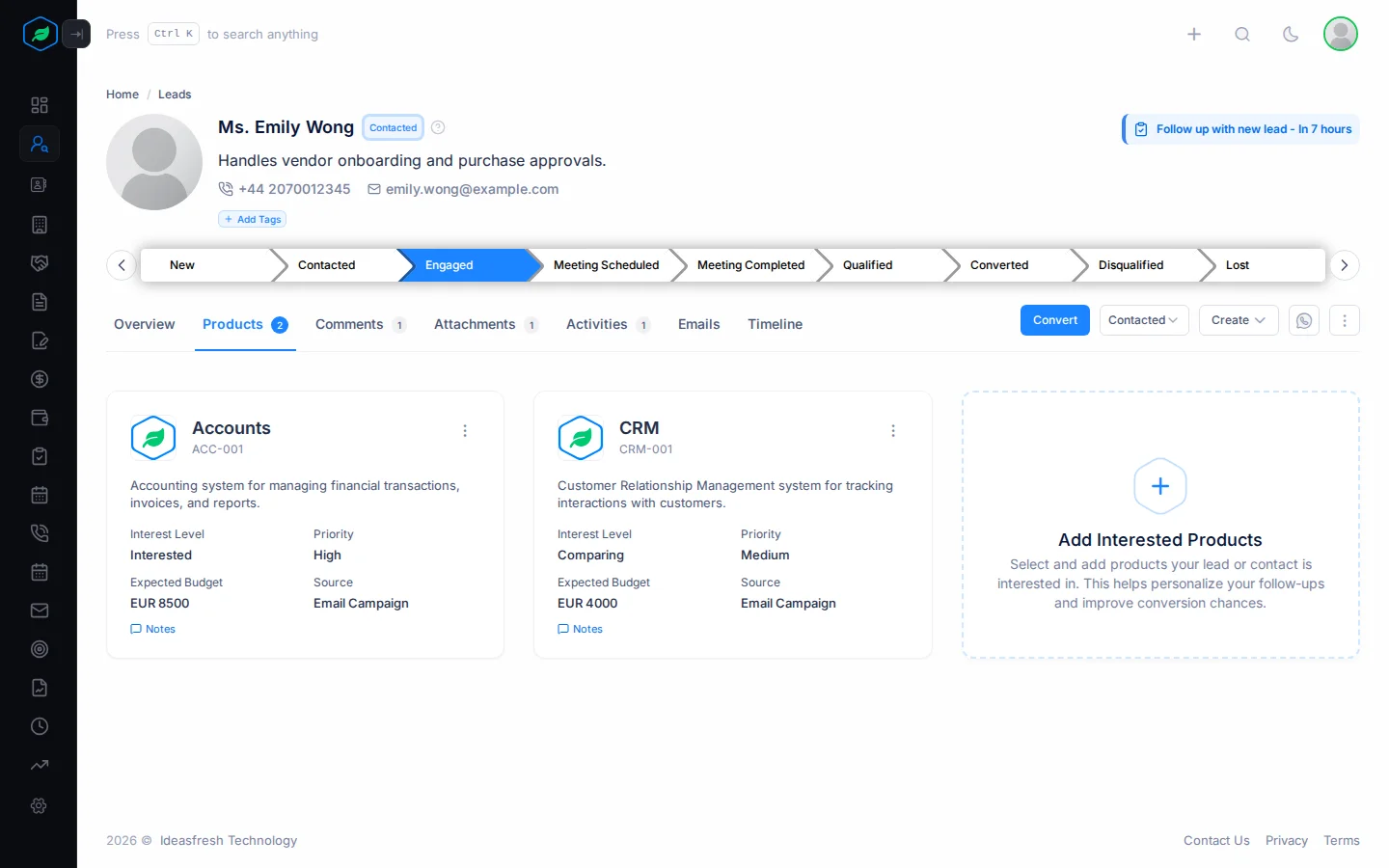Viewport: 1389px width, 868px height.
Task: Switch to the Comments tab
Action: click(361, 324)
